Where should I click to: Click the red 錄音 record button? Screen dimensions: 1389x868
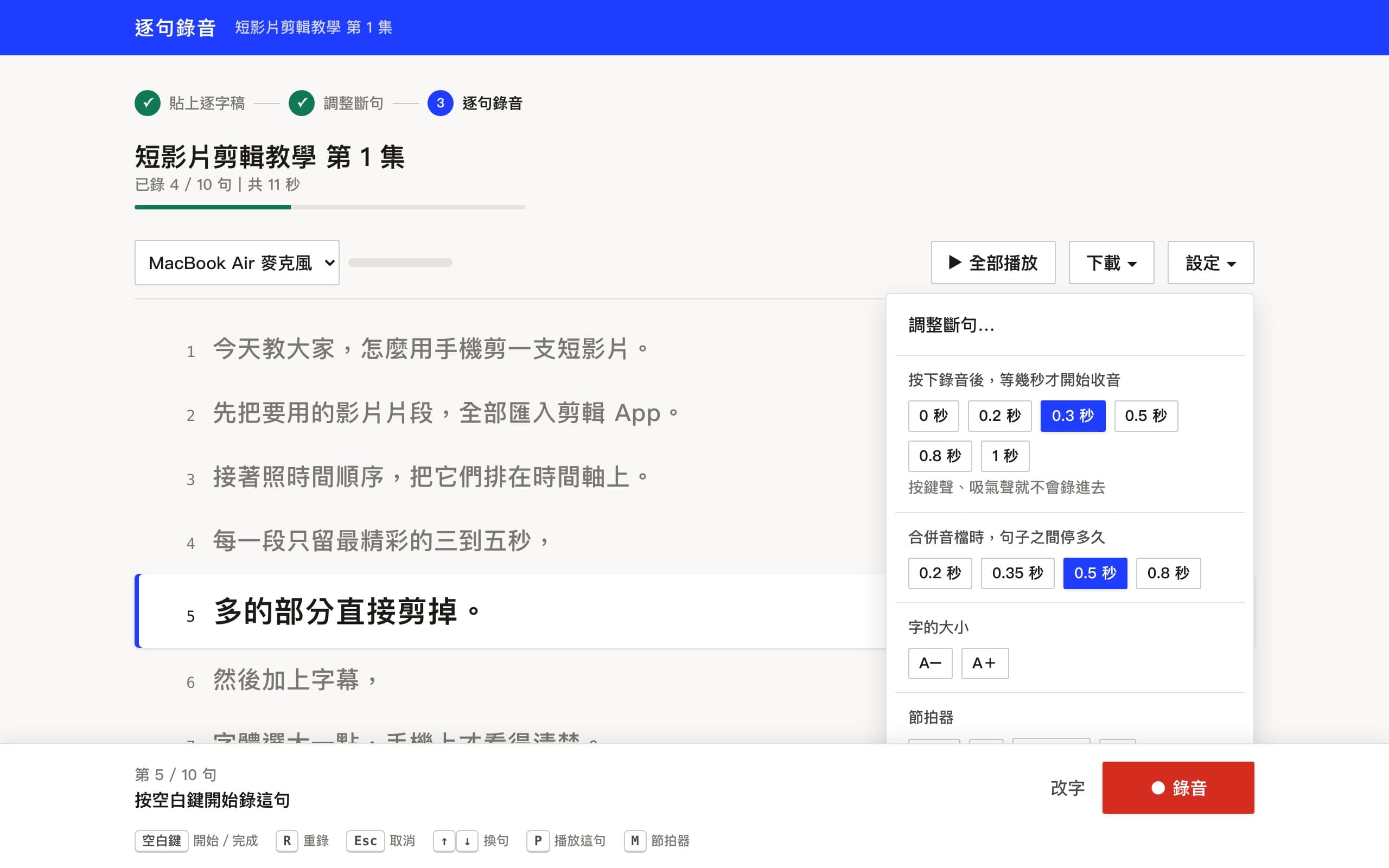coord(1178,788)
